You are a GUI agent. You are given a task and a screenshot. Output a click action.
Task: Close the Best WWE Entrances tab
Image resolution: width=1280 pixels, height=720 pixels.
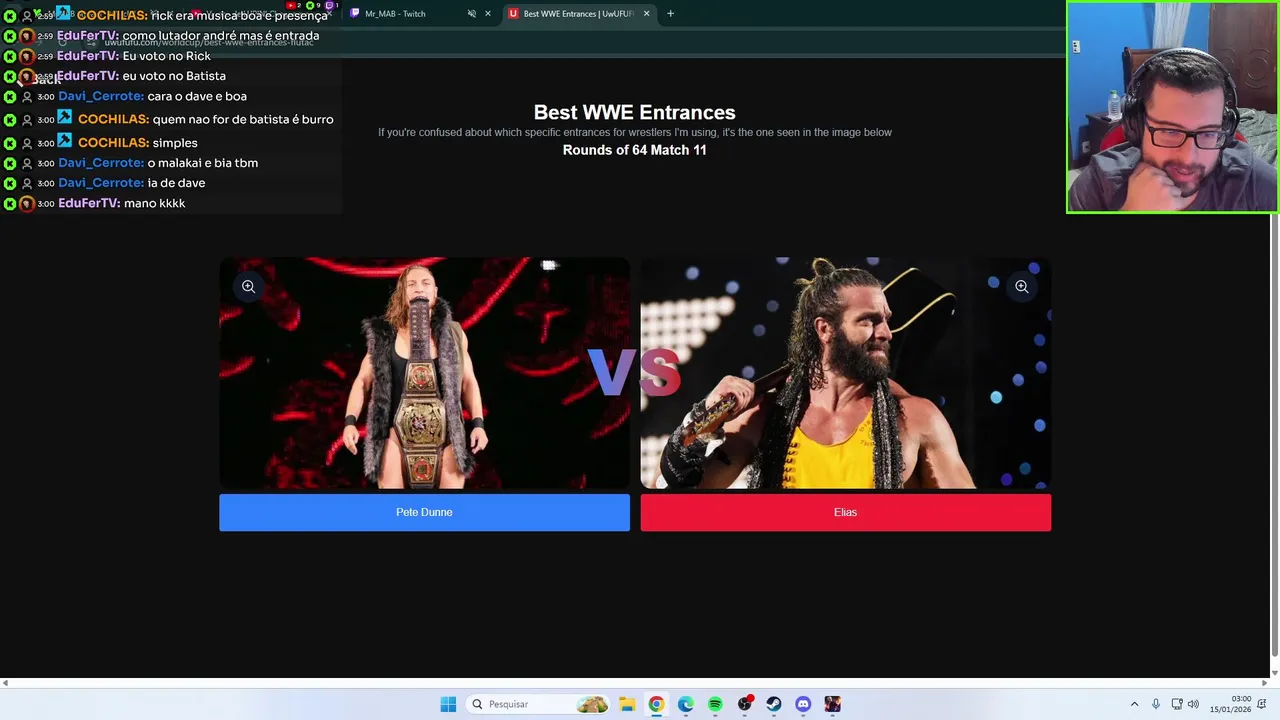coord(646,14)
